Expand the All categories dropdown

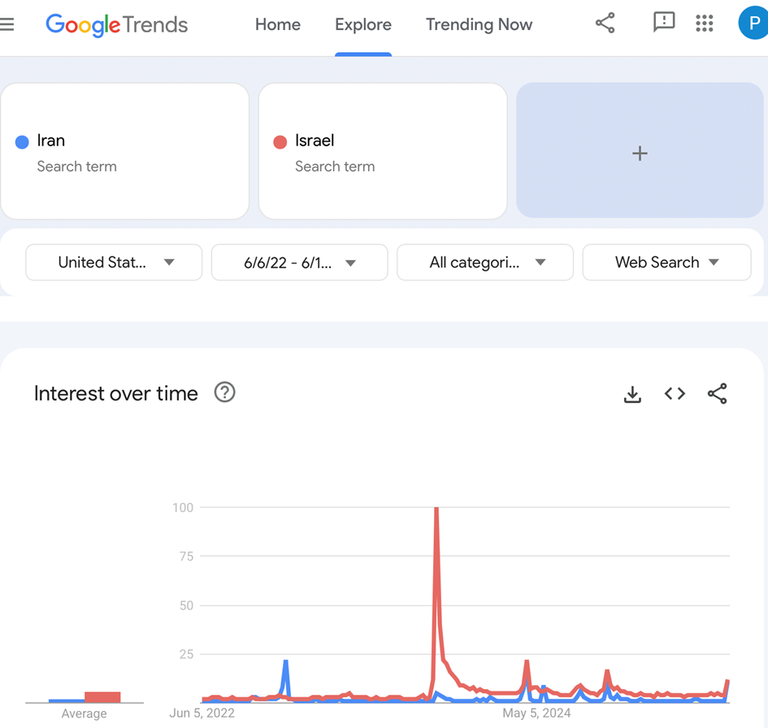pyautogui.click(x=485, y=262)
